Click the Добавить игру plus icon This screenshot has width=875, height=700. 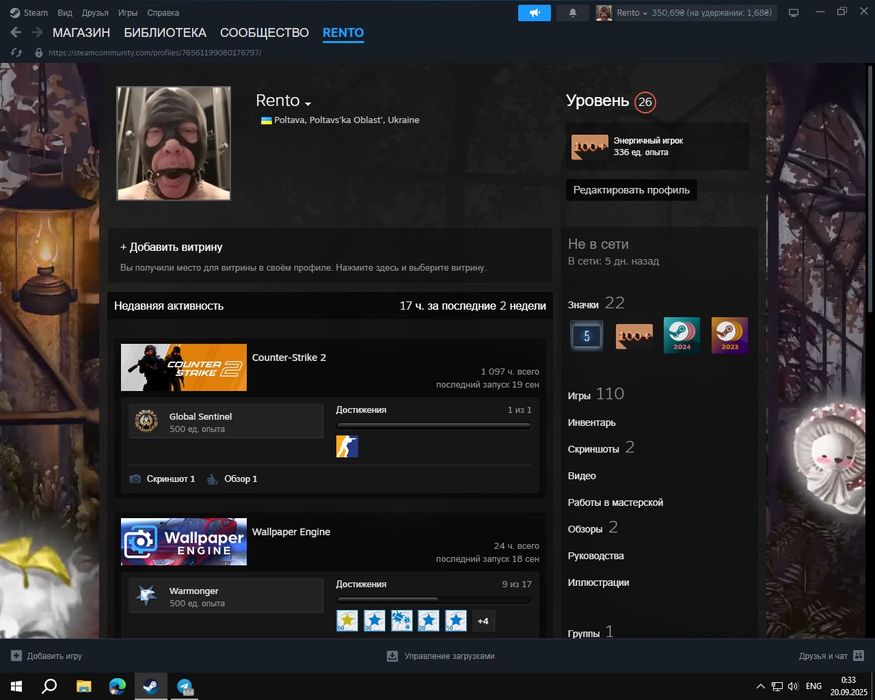tap(16, 656)
